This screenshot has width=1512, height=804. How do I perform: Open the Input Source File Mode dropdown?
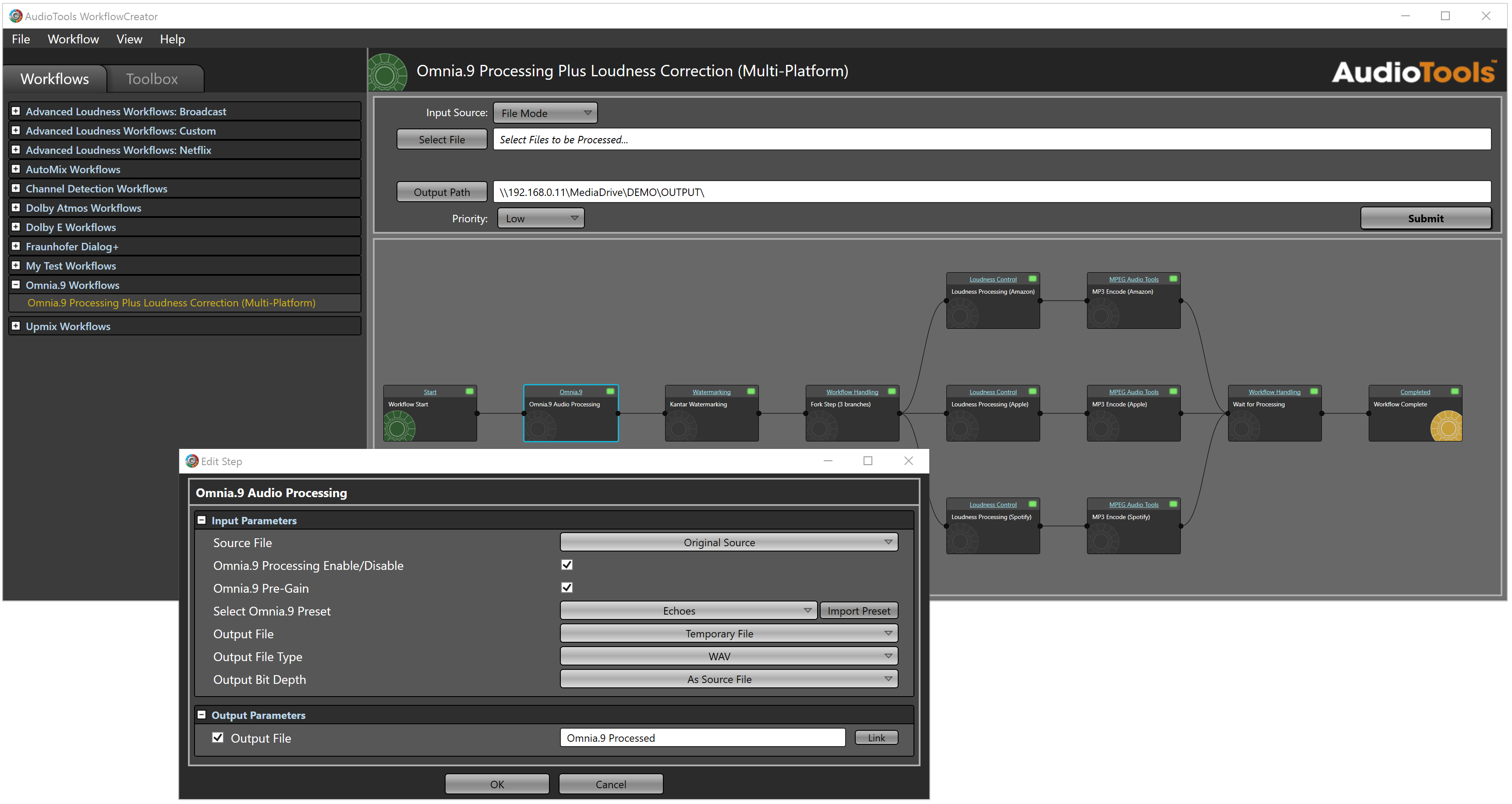[x=545, y=113]
